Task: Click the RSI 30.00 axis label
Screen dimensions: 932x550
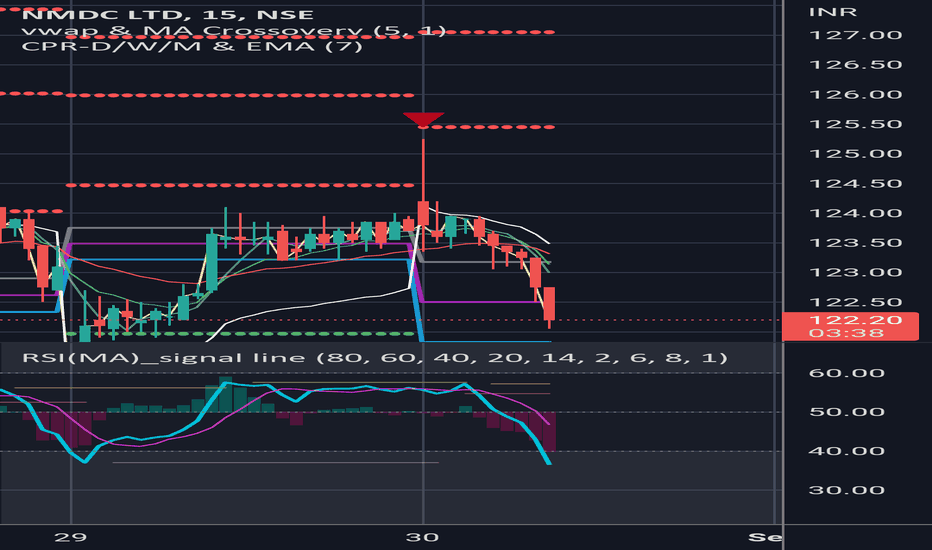Action: pos(846,491)
